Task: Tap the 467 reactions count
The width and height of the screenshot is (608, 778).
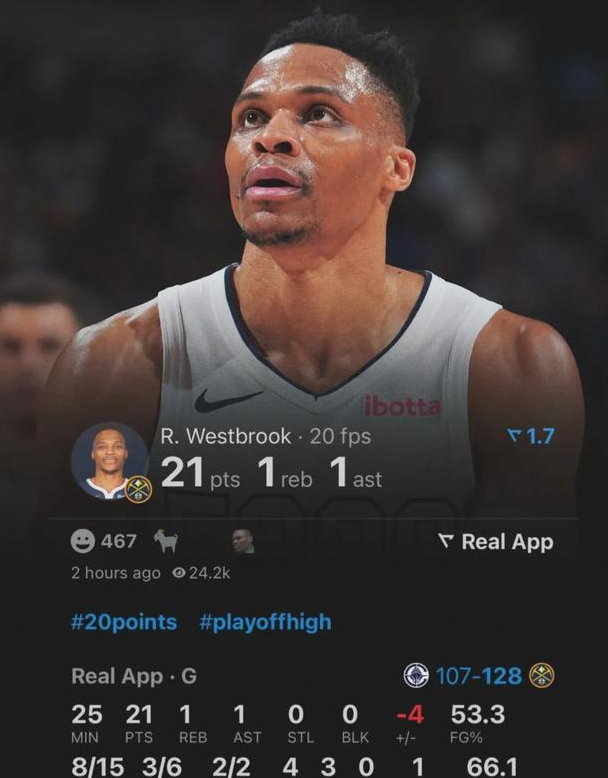Action: pyautogui.click(x=119, y=541)
